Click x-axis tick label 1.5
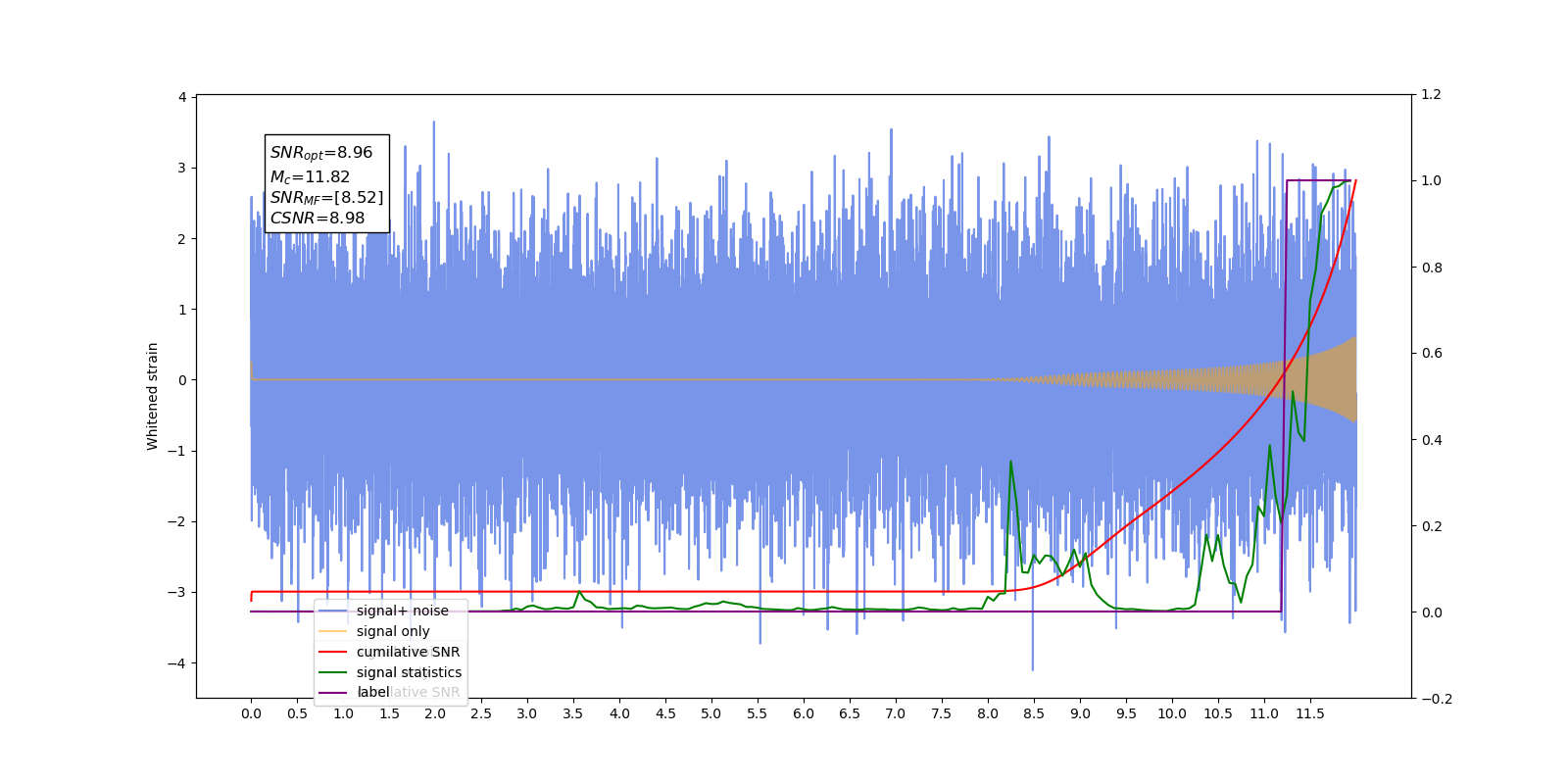 click(389, 713)
